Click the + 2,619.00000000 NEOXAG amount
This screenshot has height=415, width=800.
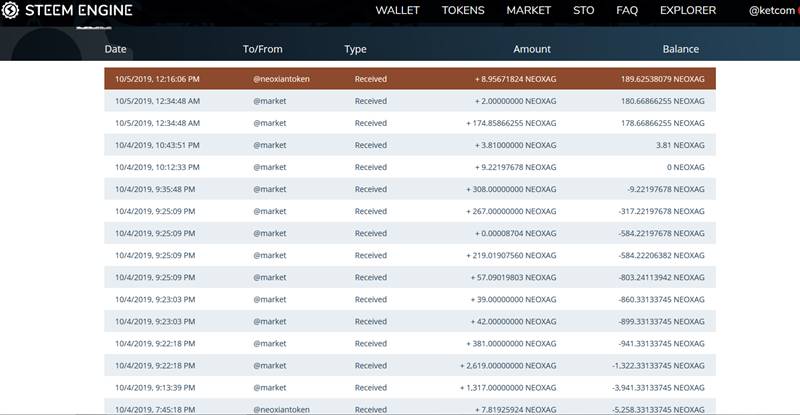508,364
